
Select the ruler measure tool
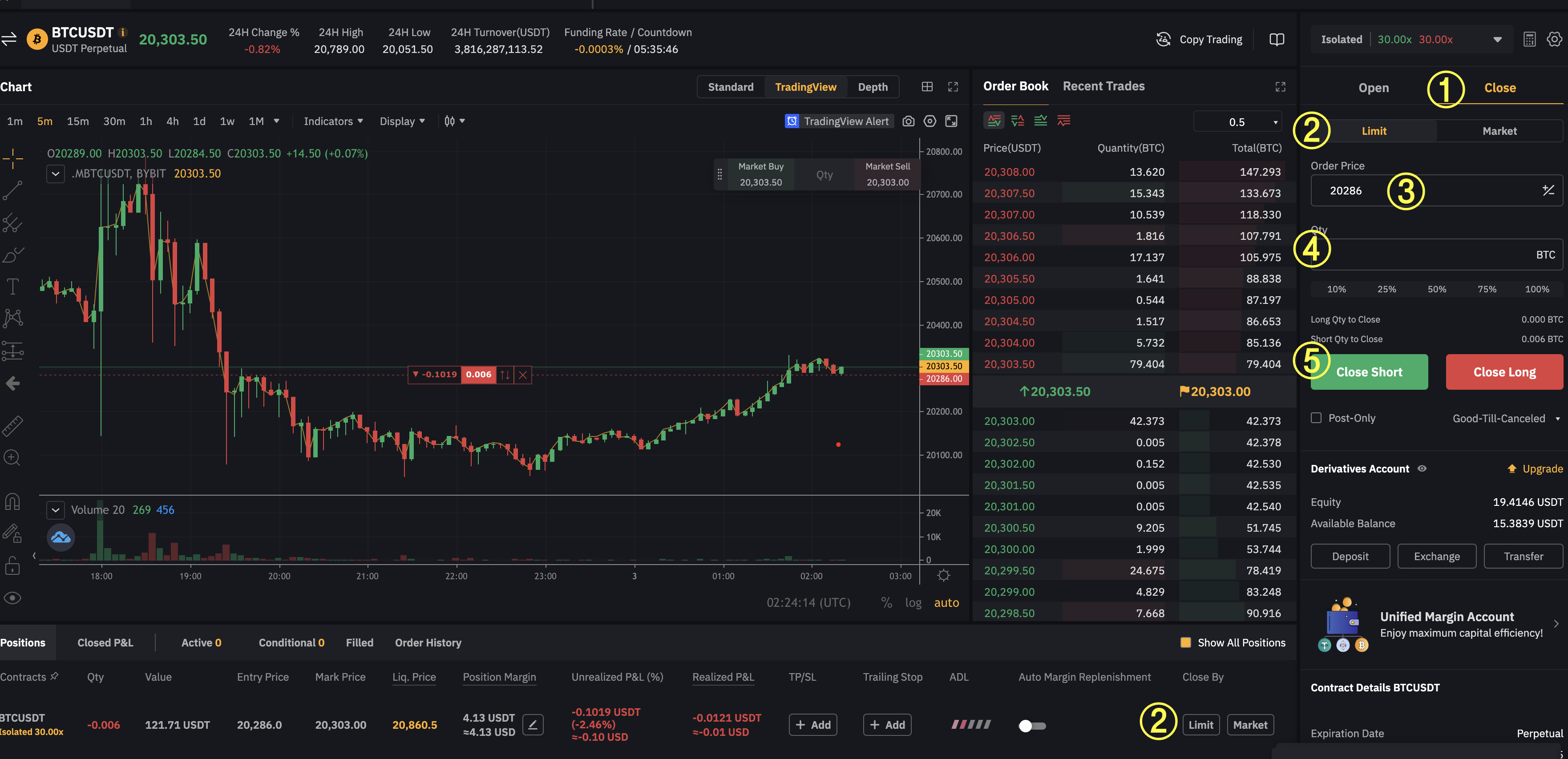tap(13, 426)
